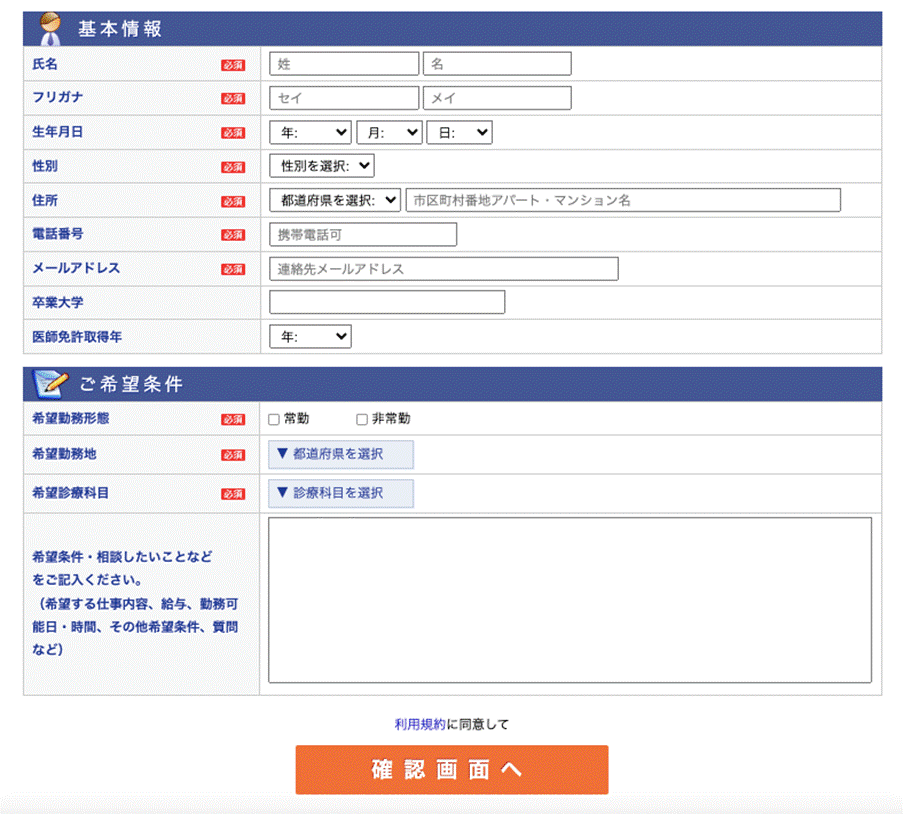Image resolution: width=903 pixels, height=814 pixels.
Task: Focus the セイ furigana field
Action: tap(344, 98)
